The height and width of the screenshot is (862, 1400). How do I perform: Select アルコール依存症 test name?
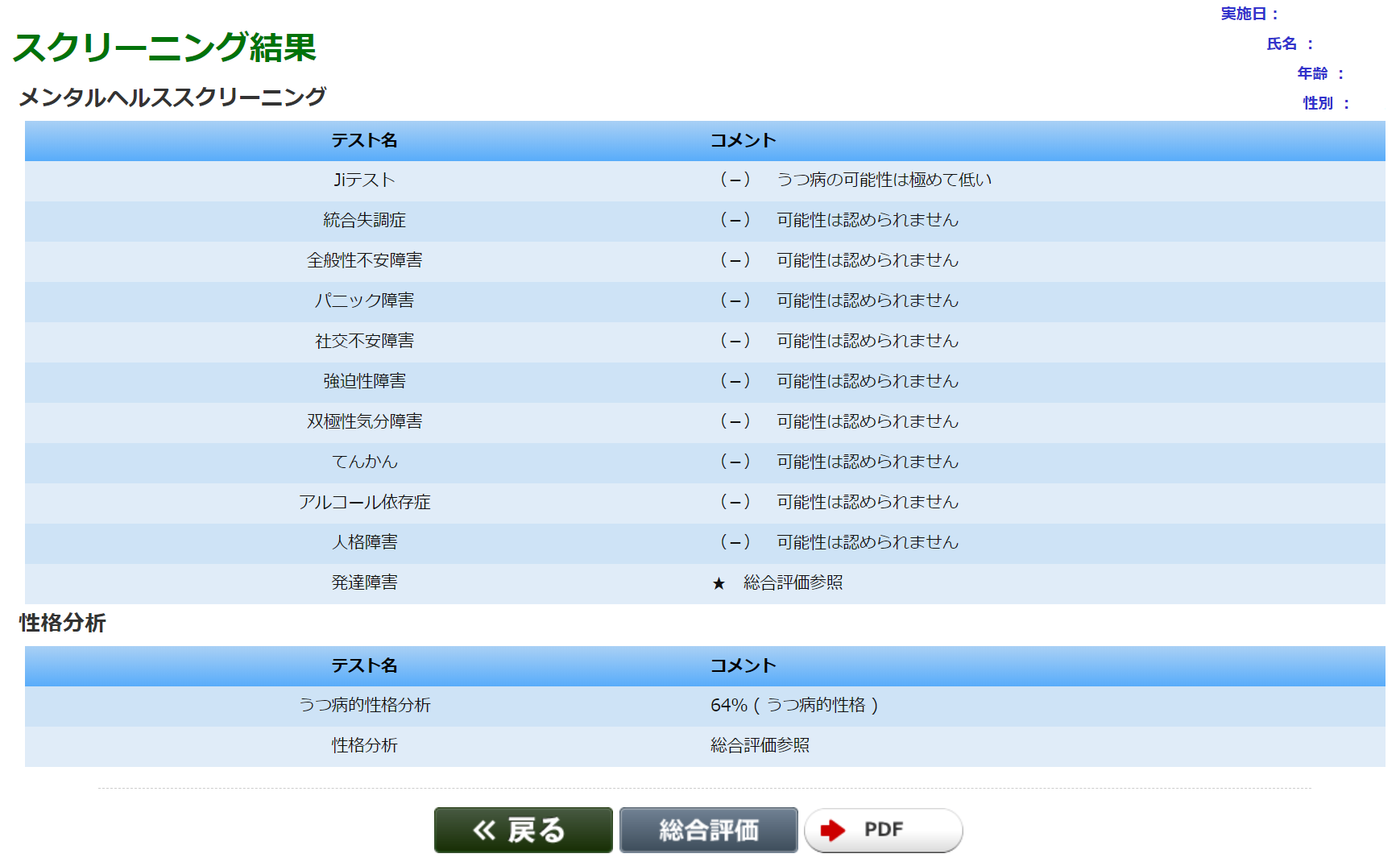pos(364,502)
